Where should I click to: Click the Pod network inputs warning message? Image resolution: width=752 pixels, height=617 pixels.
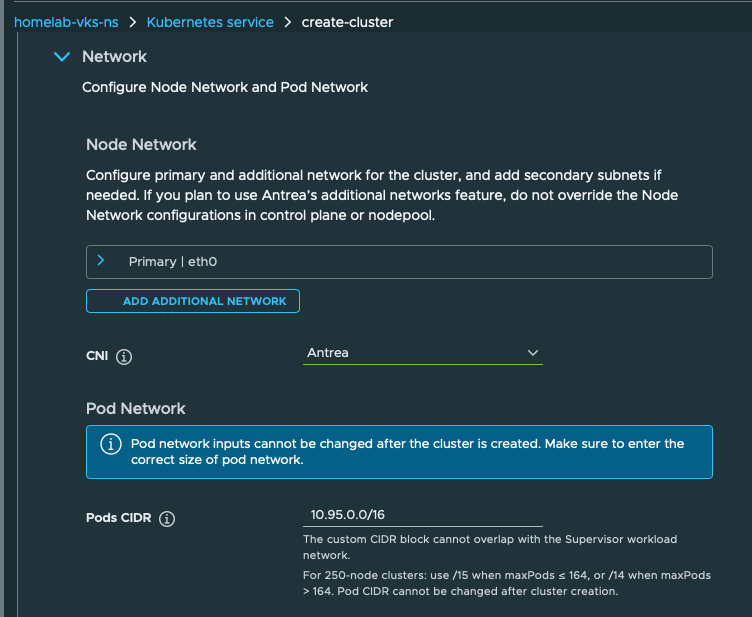tap(407, 452)
